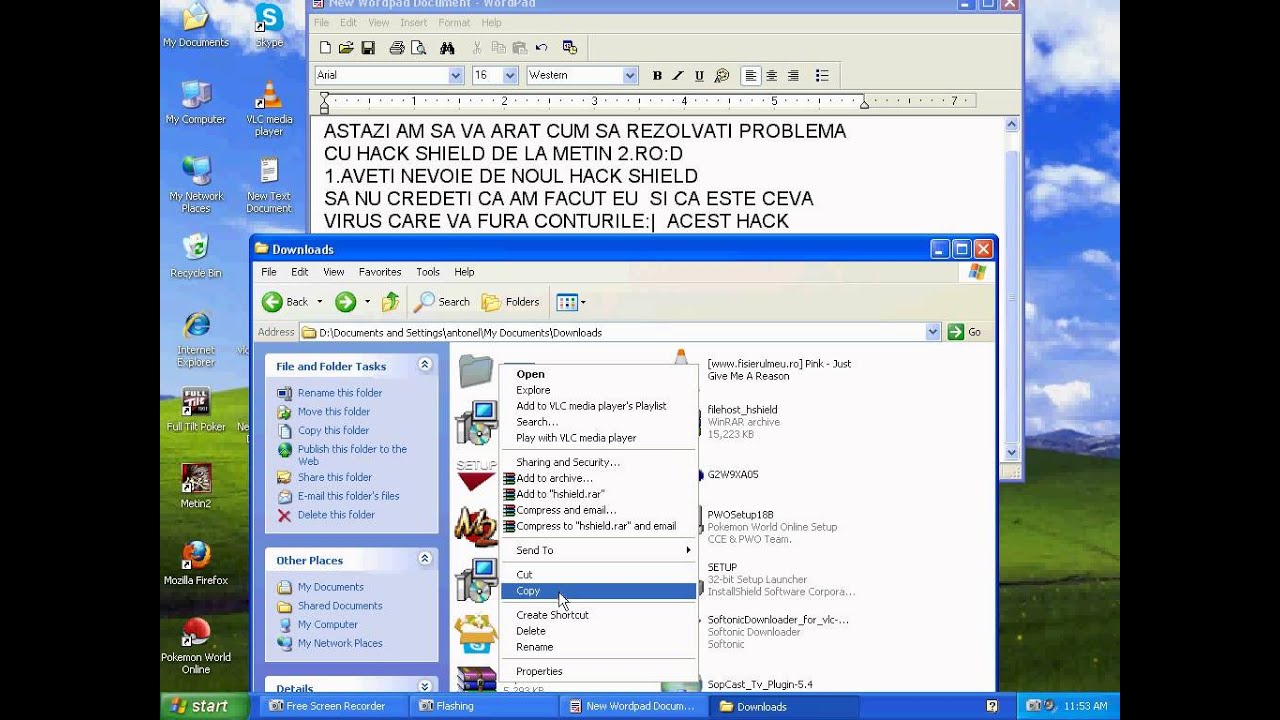The height and width of the screenshot is (720, 1280).
Task: Open Metin2 desktop icon
Action: [x=196, y=486]
